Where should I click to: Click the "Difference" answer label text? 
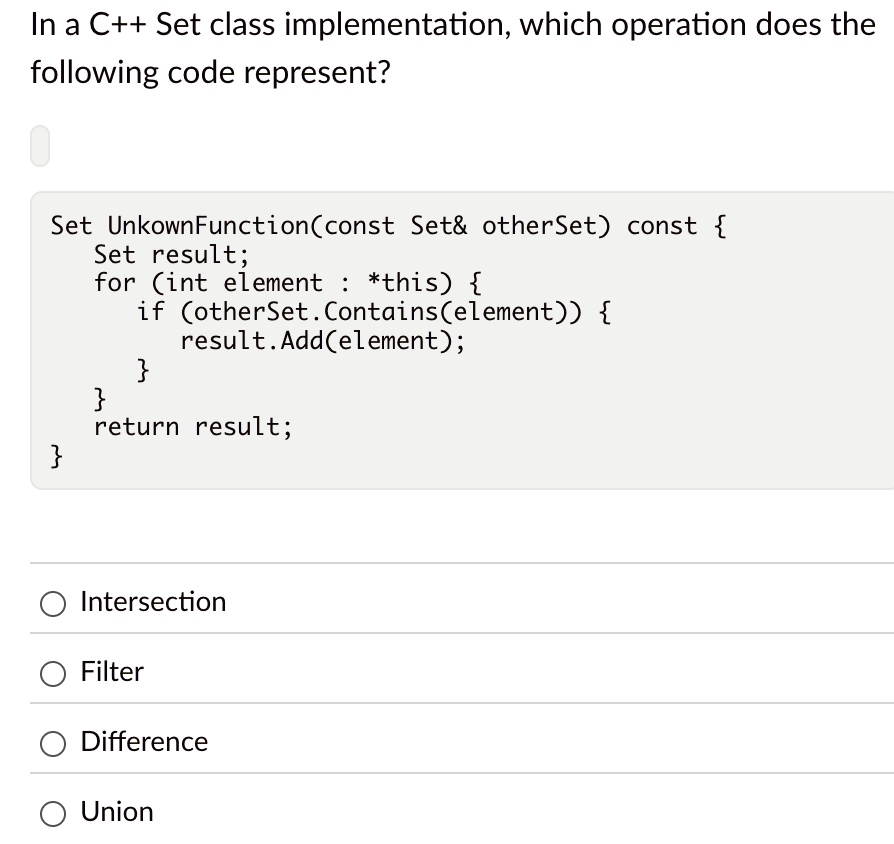pyautogui.click(x=143, y=742)
